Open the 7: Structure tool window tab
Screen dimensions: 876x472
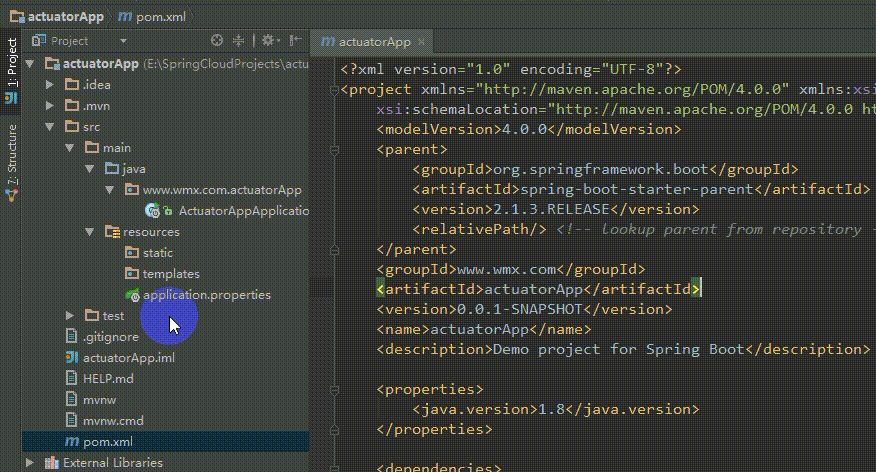12,163
